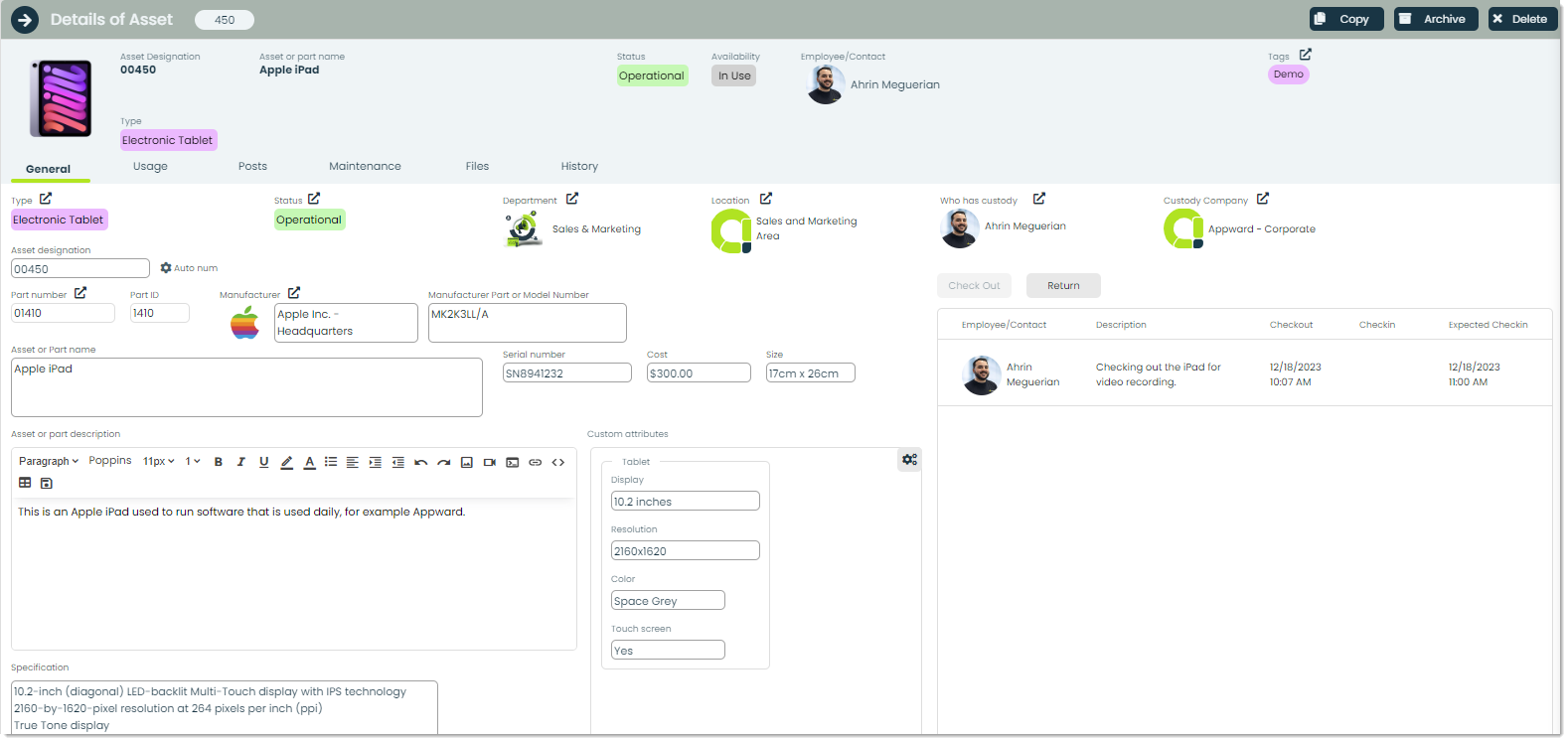Insert a video into description
Image resolution: width=1568 pixels, height=742 pixels.
click(x=490, y=462)
